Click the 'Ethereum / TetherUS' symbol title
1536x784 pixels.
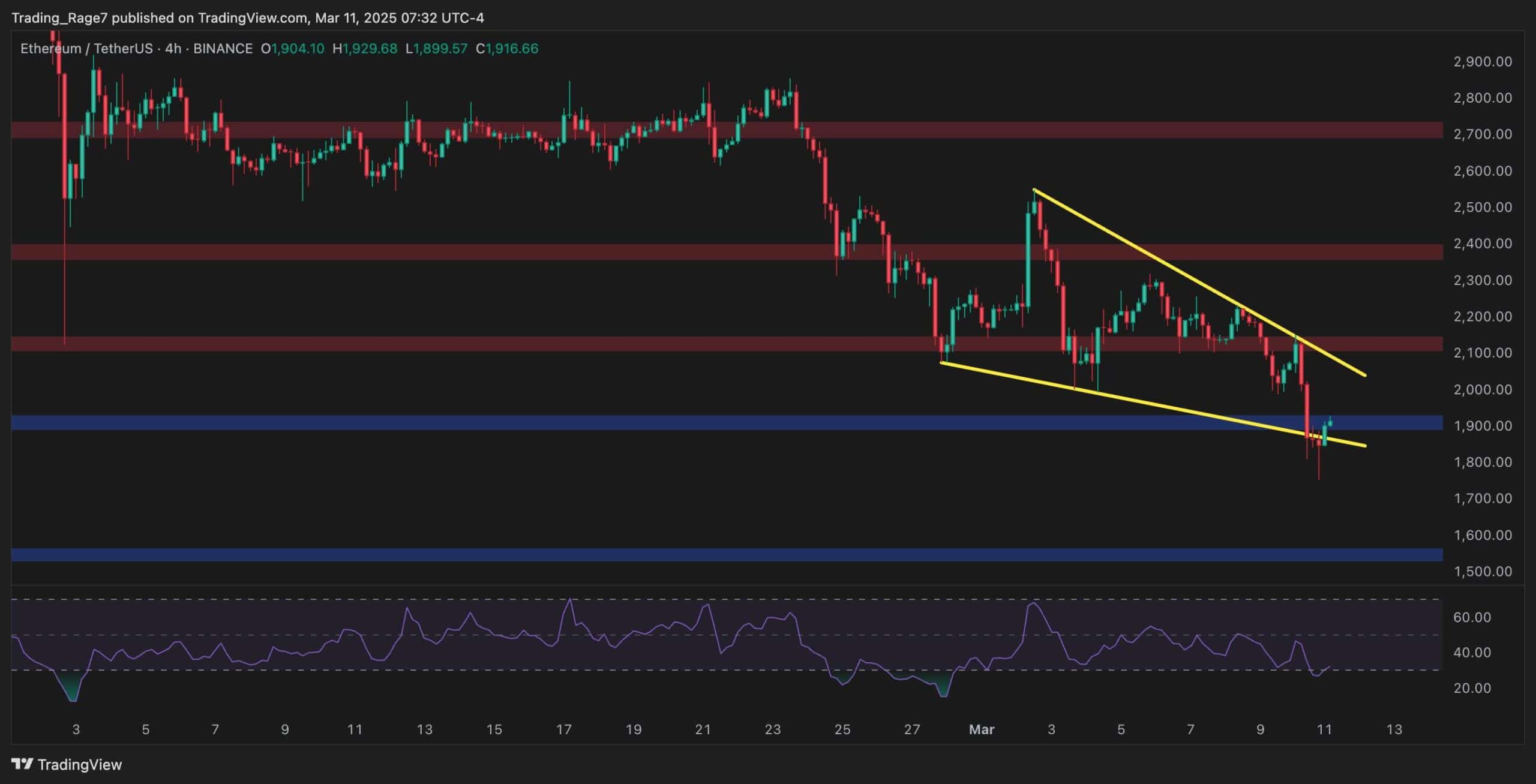point(86,49)
